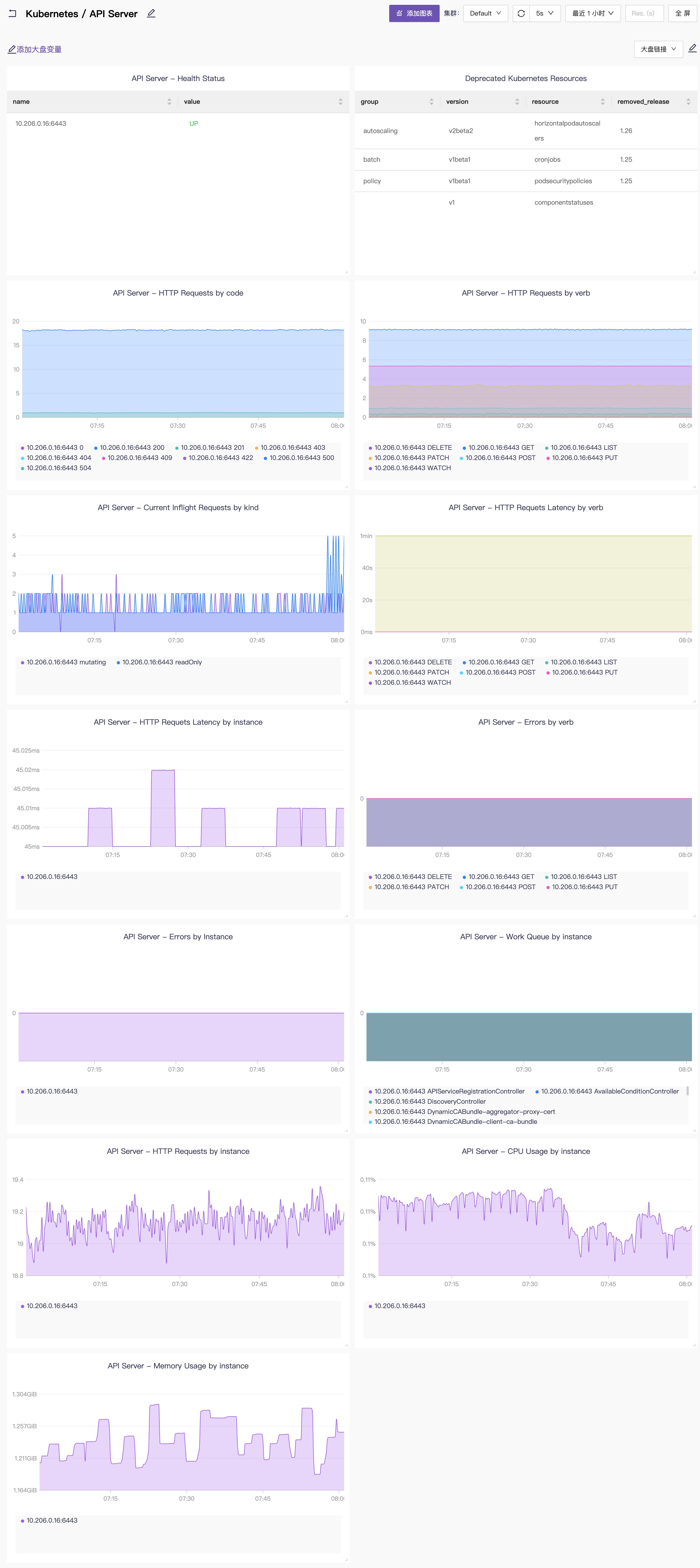The image size is (700, 1568).
Task: Click the refresh icon button
Action: 521,13
